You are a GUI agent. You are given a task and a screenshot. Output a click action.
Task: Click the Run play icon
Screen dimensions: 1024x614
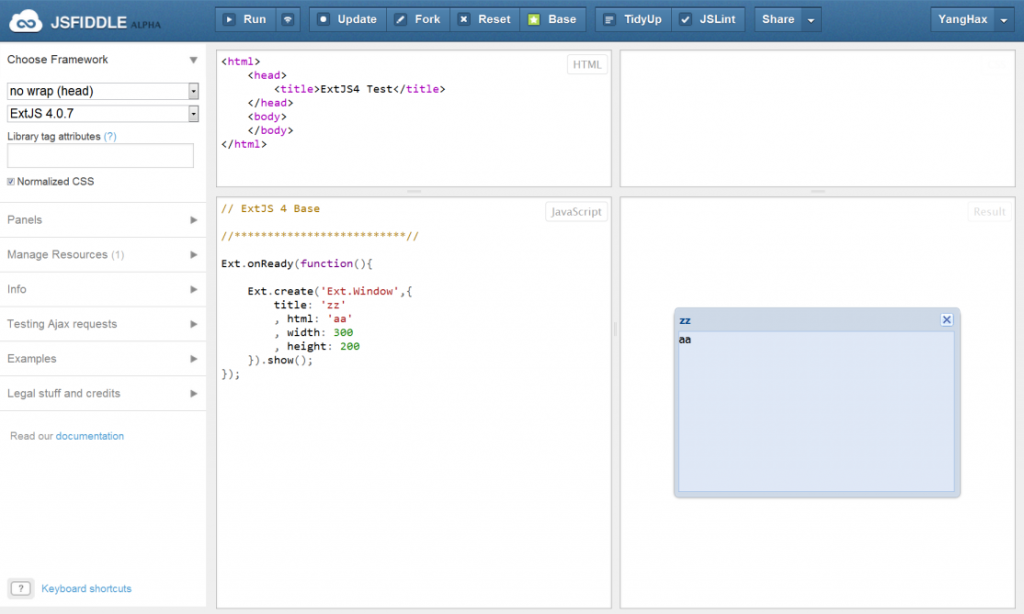(x=229, y=20)
